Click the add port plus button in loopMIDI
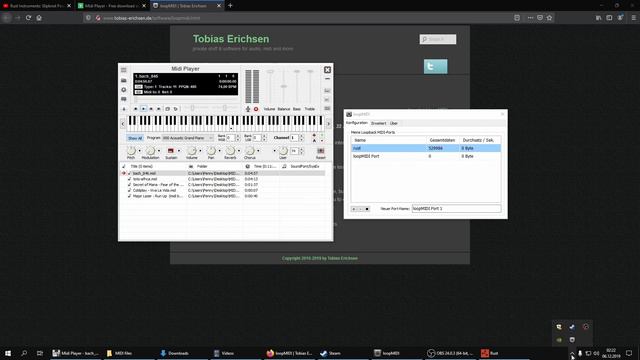The width and height of the screenshot is (640, 360). tap(354, 209)
